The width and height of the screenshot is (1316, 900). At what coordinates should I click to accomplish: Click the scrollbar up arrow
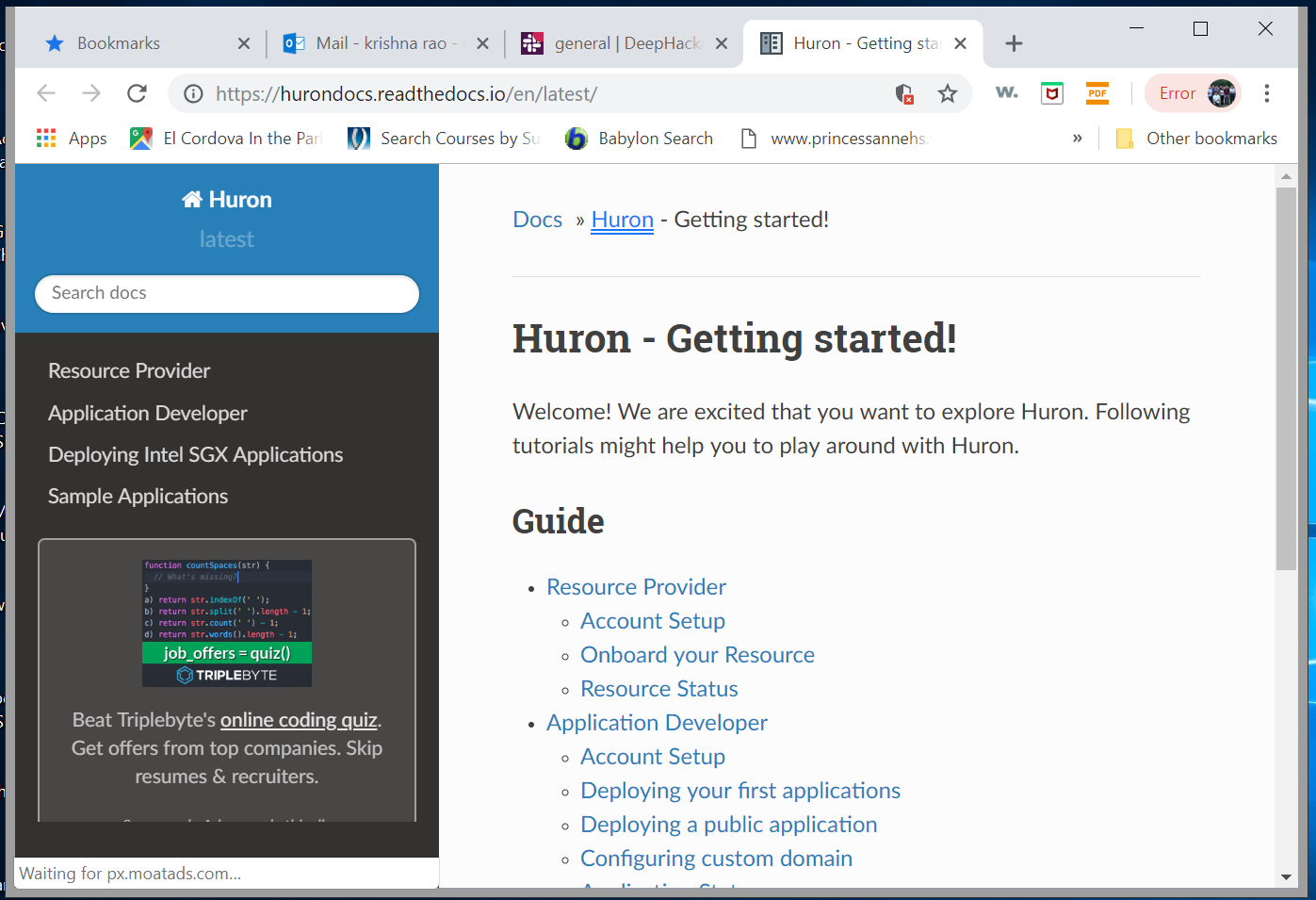[1286, 175]
